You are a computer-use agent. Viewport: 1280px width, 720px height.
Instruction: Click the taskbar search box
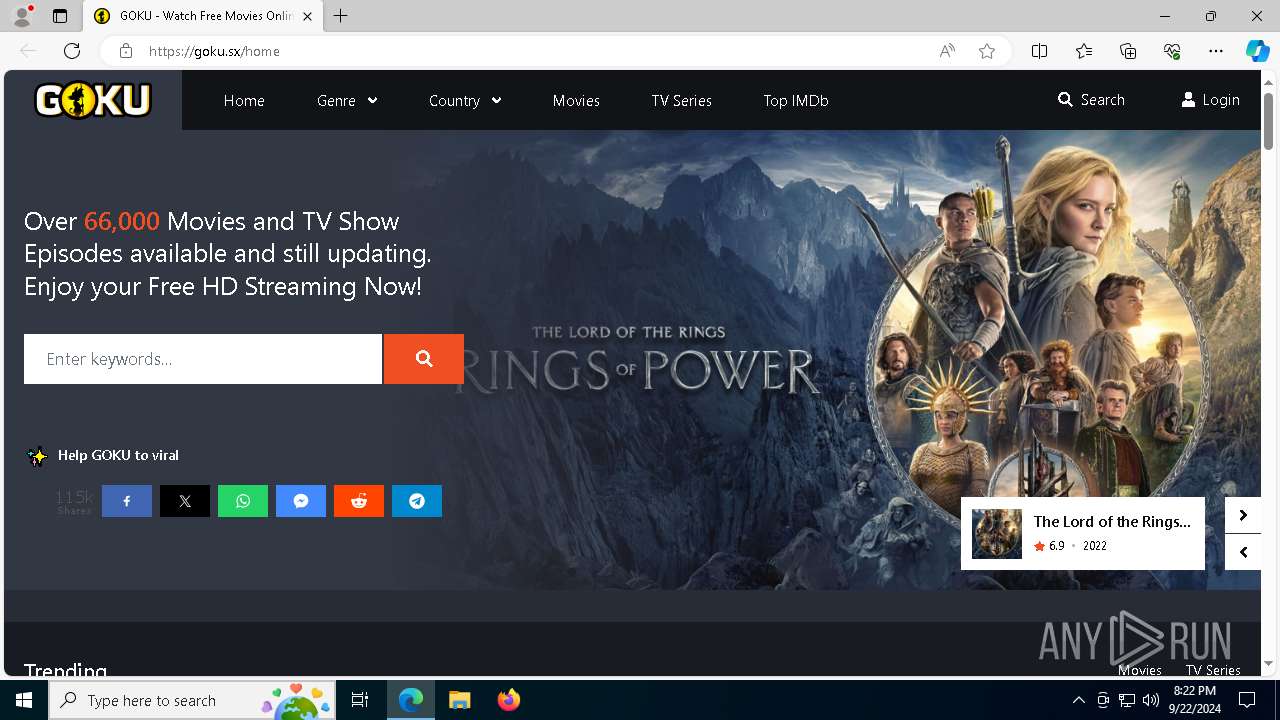click(192, 700)
